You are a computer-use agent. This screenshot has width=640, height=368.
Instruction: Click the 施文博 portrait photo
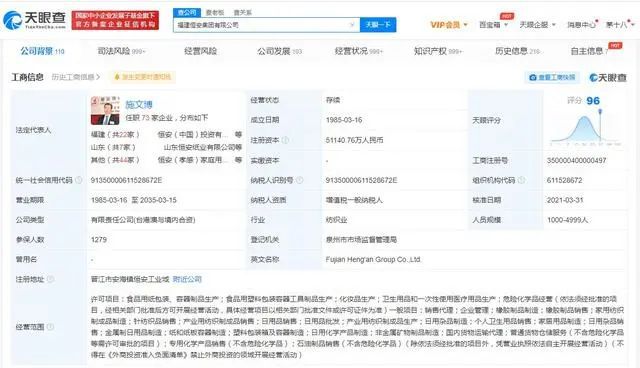point(105,111)
